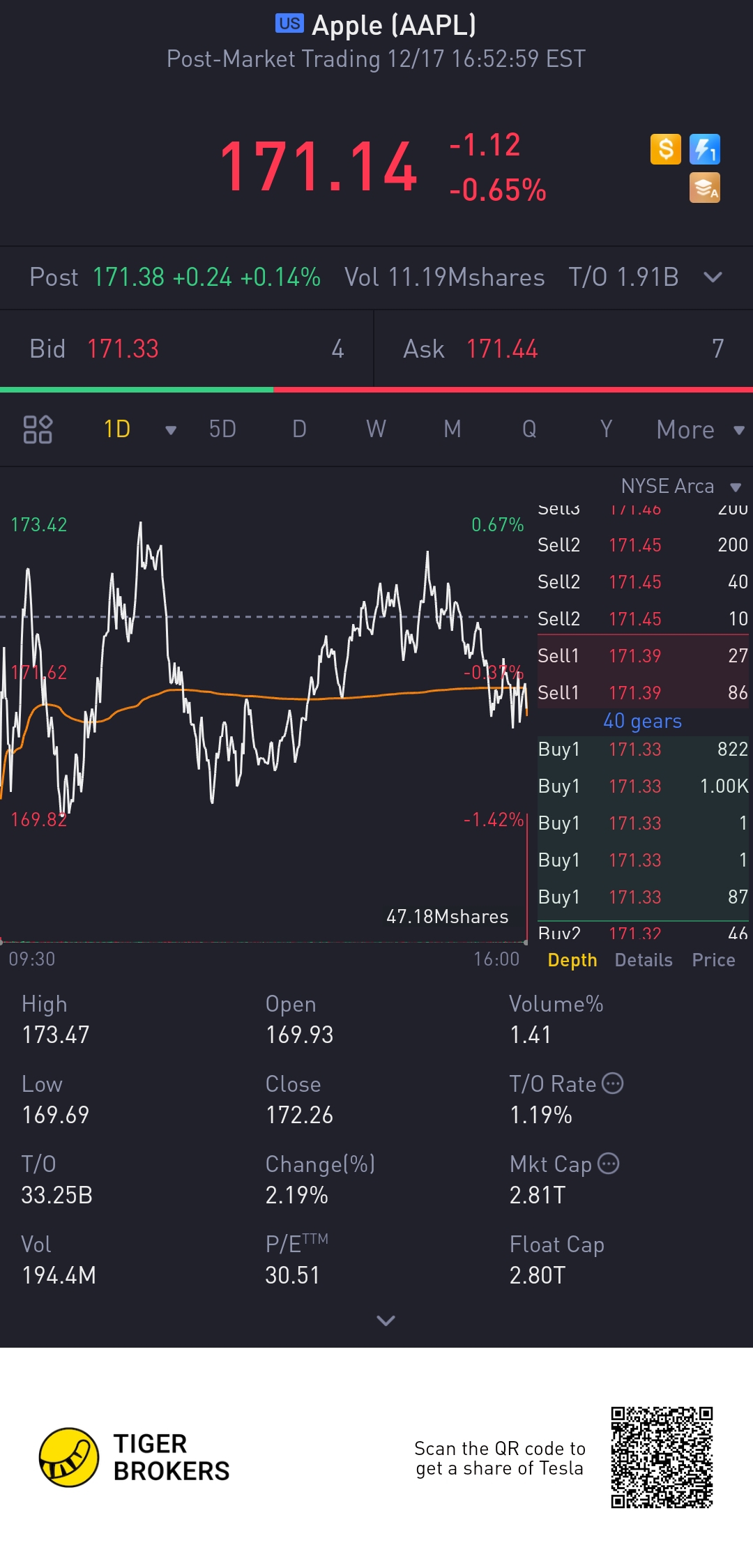753x1568 pixels.
Task: Expand more stats with bottom chevron
Action: pyautogui.click(x=386, y=1320)
